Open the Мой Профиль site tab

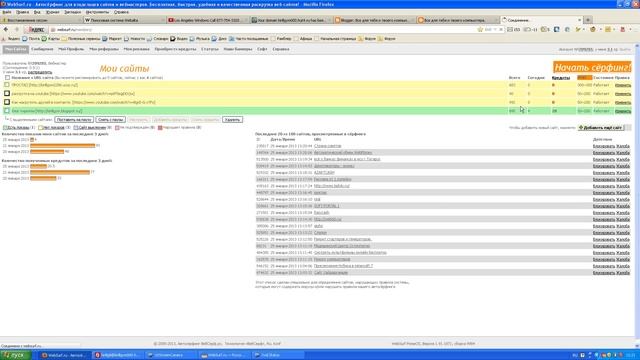tap(71, 49)
